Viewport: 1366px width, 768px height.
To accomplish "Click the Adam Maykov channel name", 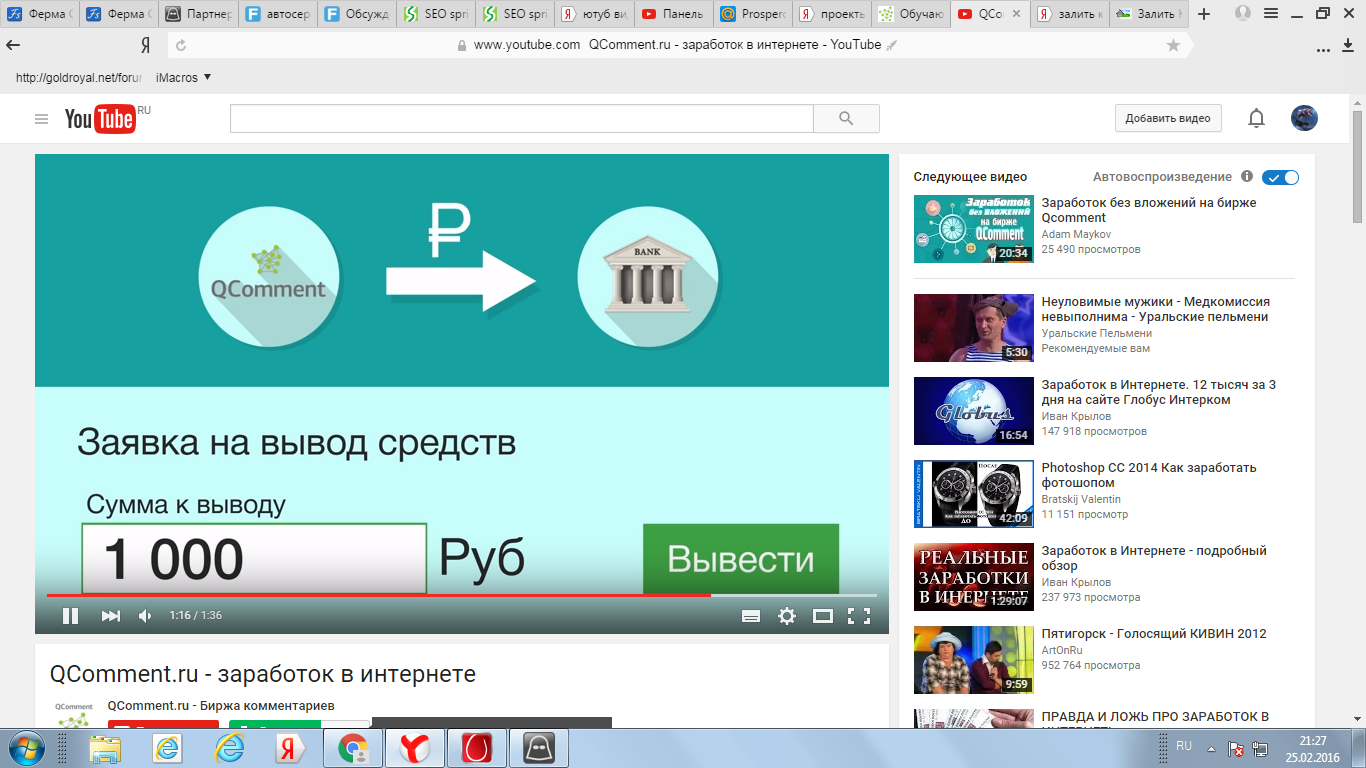I will (x=1076, y=234).
